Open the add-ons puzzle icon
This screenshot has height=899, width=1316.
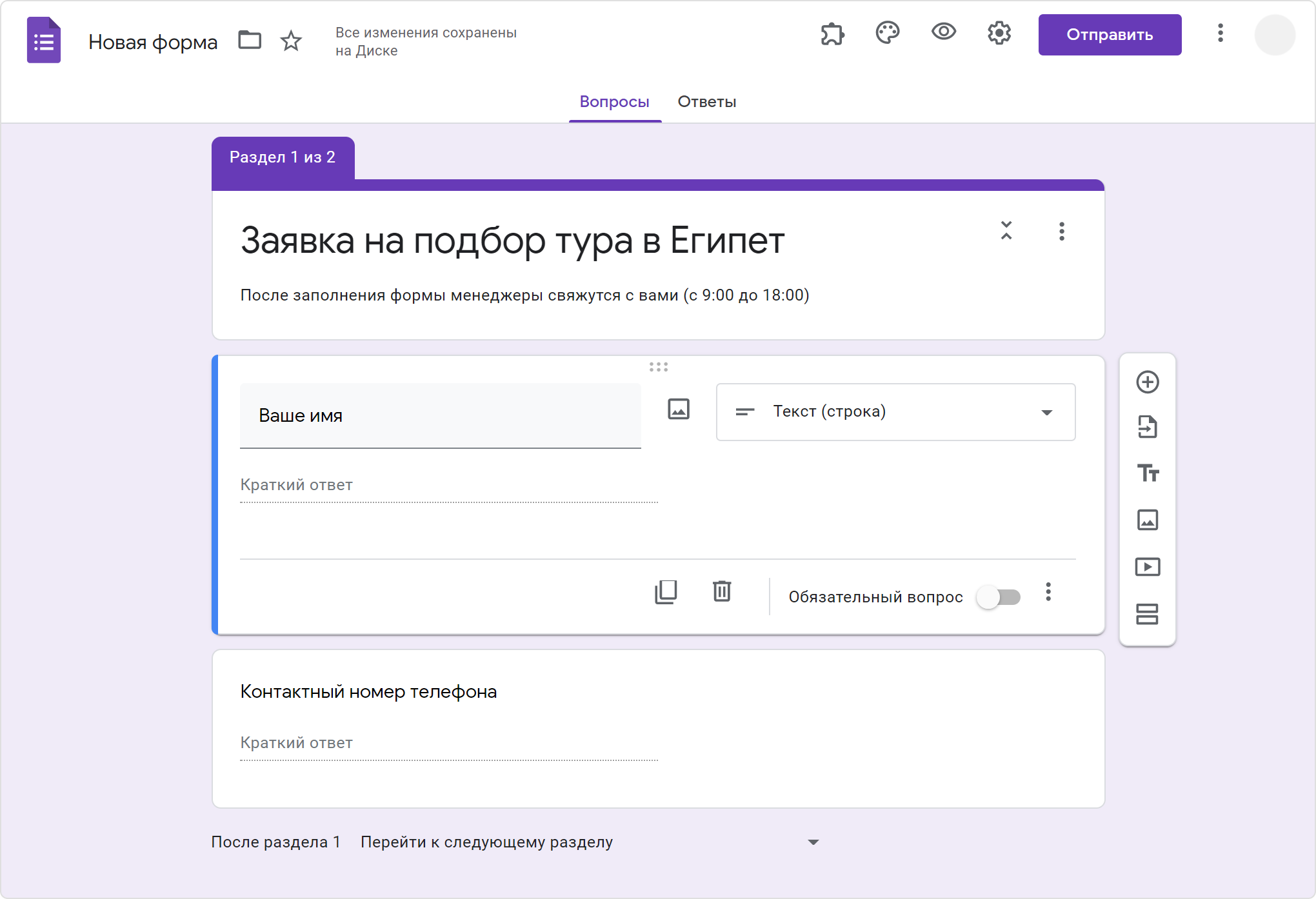[832, 34]
